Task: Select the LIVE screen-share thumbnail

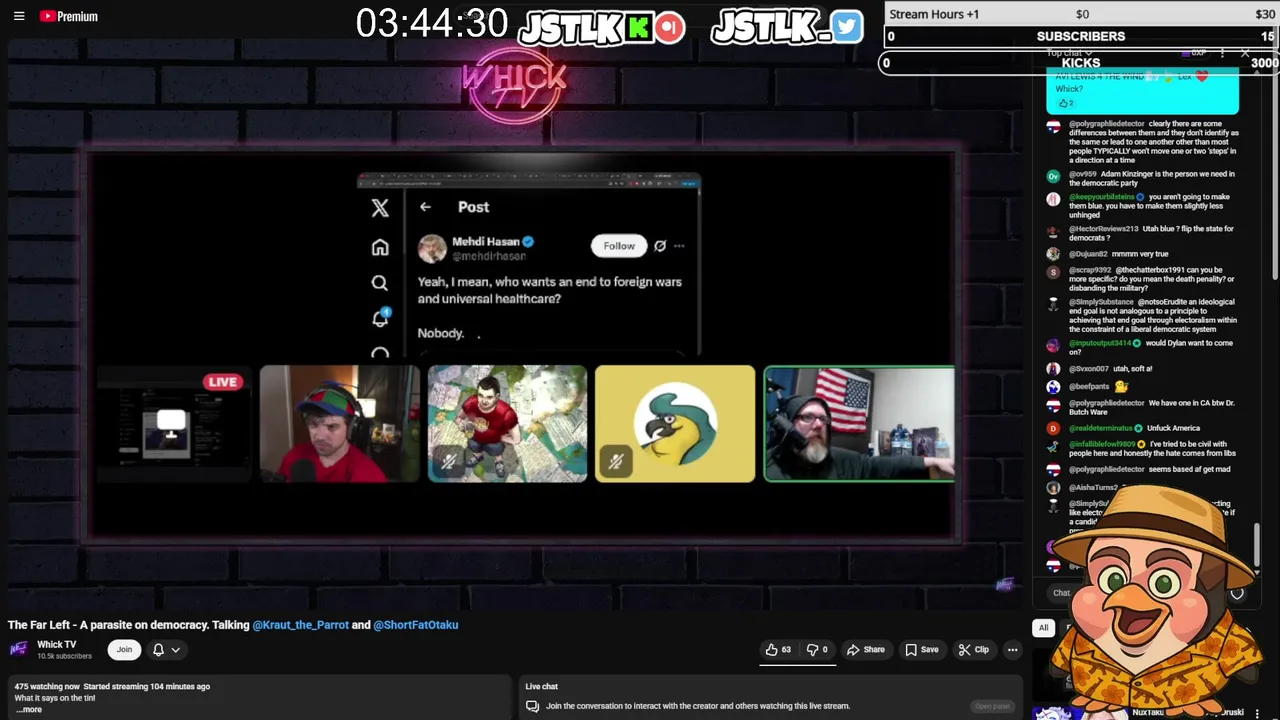Action: pos(172,424)
